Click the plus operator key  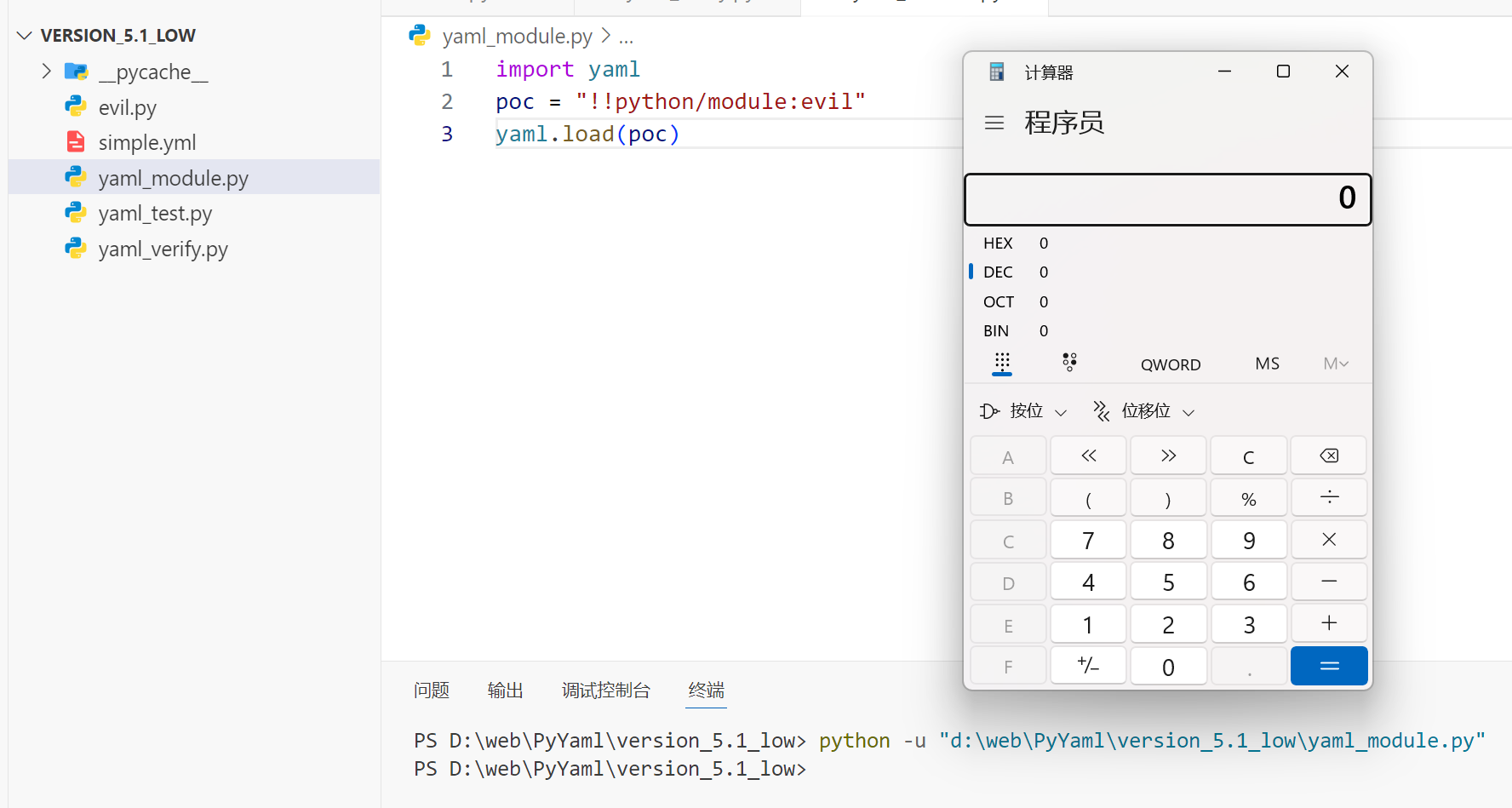point(1329,623)
